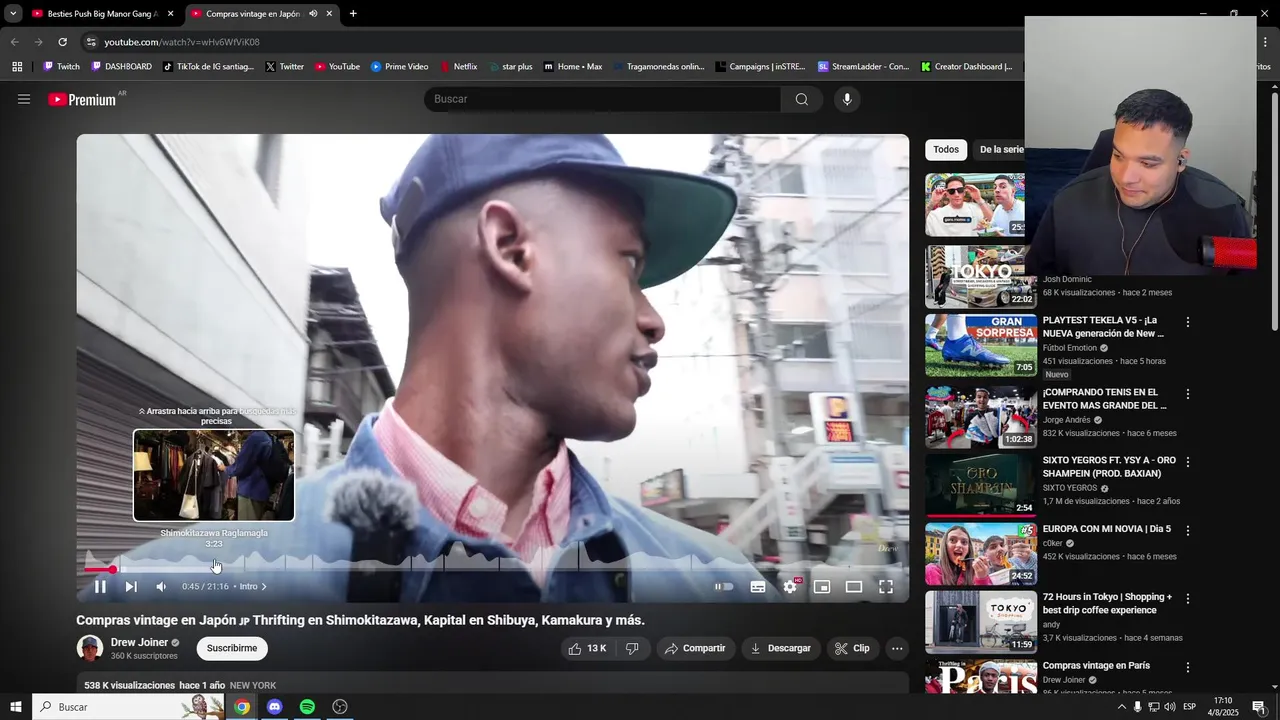Like the video with 13 K
The height and width of the screenshot is (720, 1280).
pos(588,648)
